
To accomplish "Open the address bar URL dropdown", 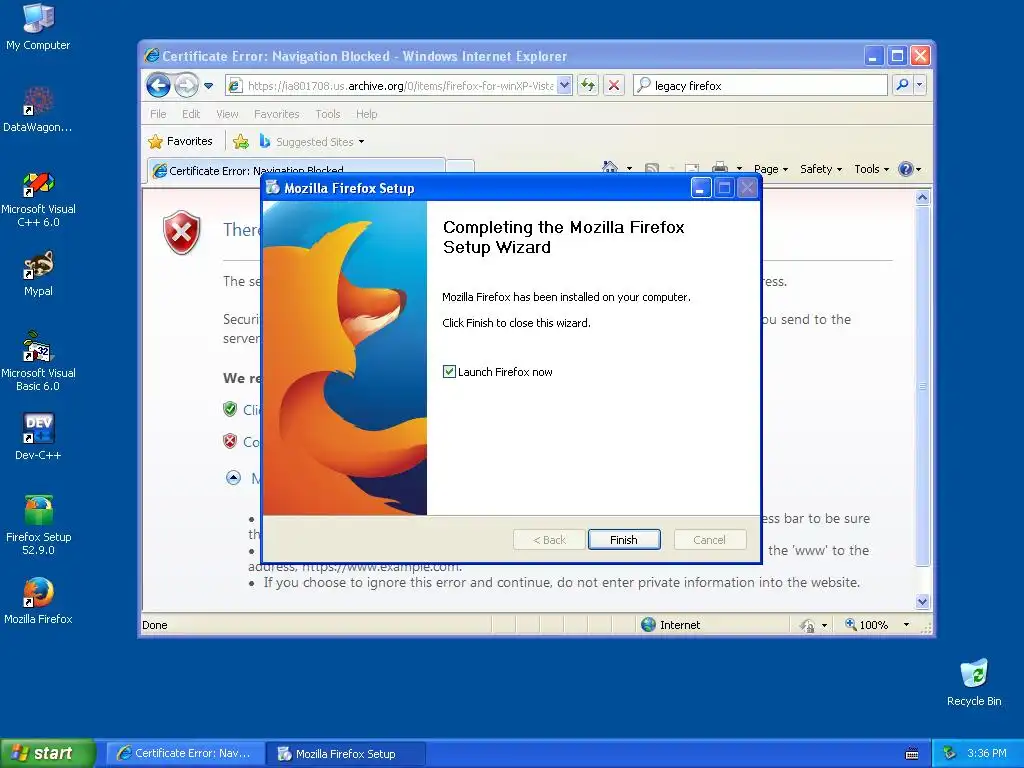I will pyautogui.click(x=565, y=85).
